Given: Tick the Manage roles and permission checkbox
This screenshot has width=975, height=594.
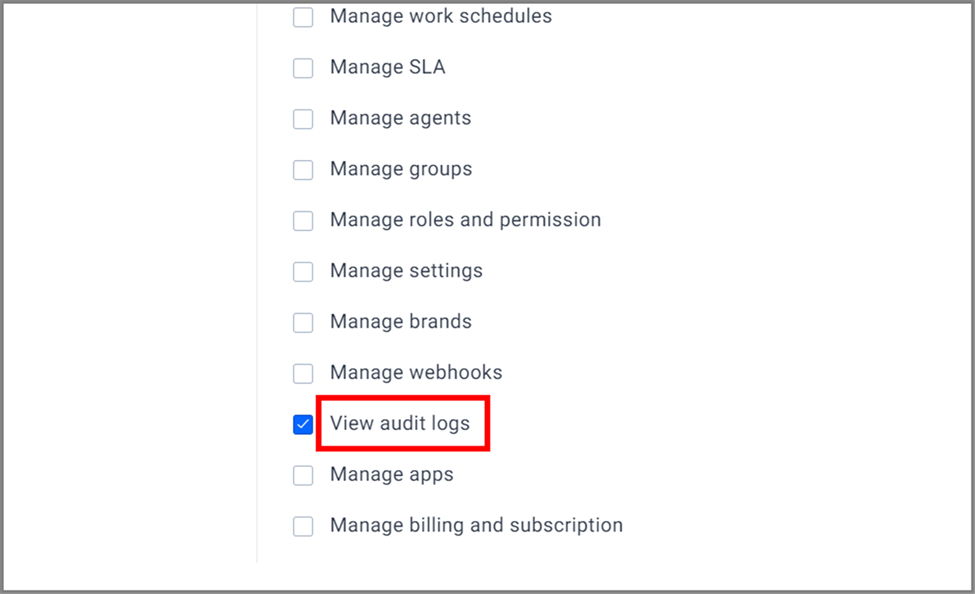Looking at the screenshot, I should (303, 221).
